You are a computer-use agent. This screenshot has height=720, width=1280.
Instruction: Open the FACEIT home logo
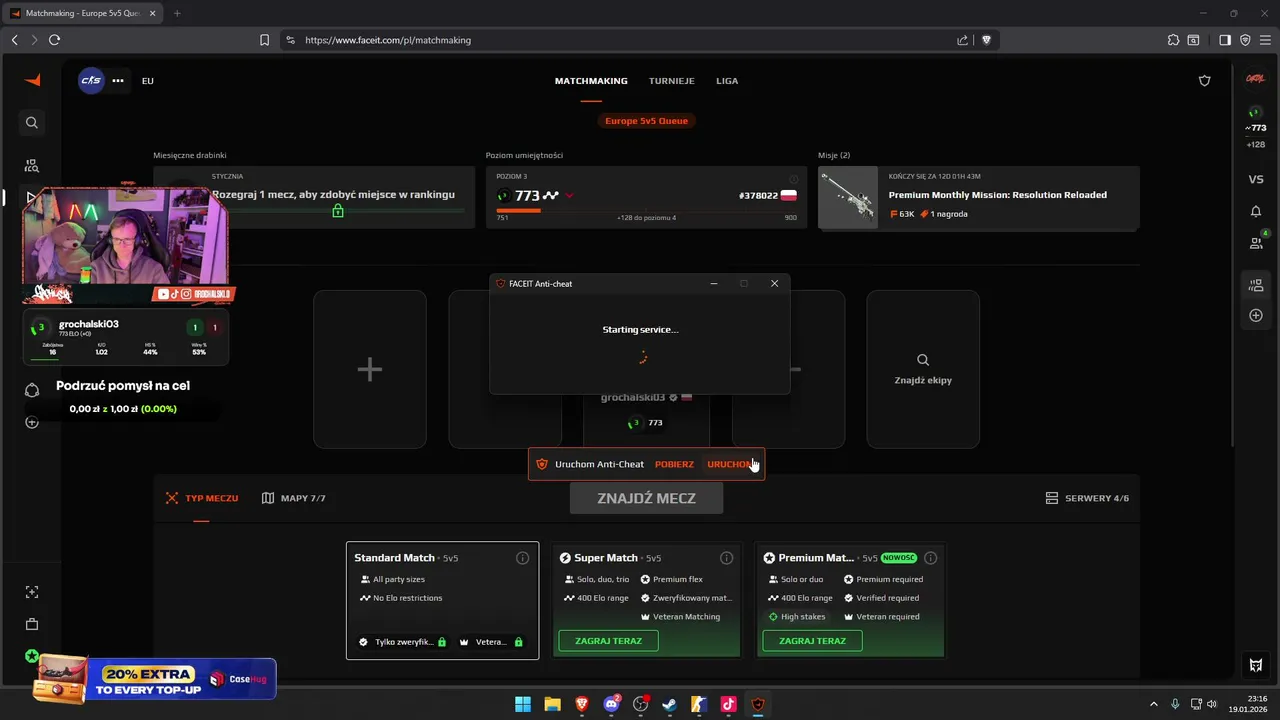pos(32,80)
